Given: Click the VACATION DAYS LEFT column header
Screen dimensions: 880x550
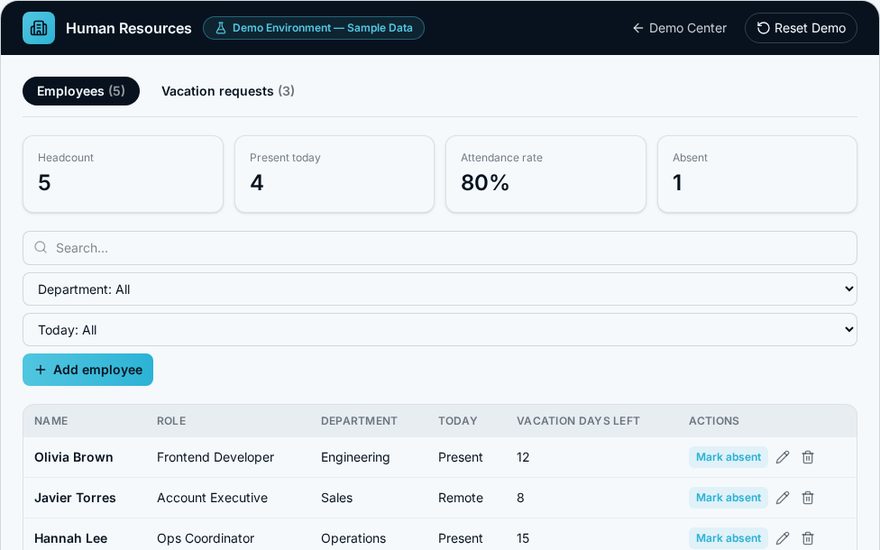Looking at the screenshot, I should point(578,421).
